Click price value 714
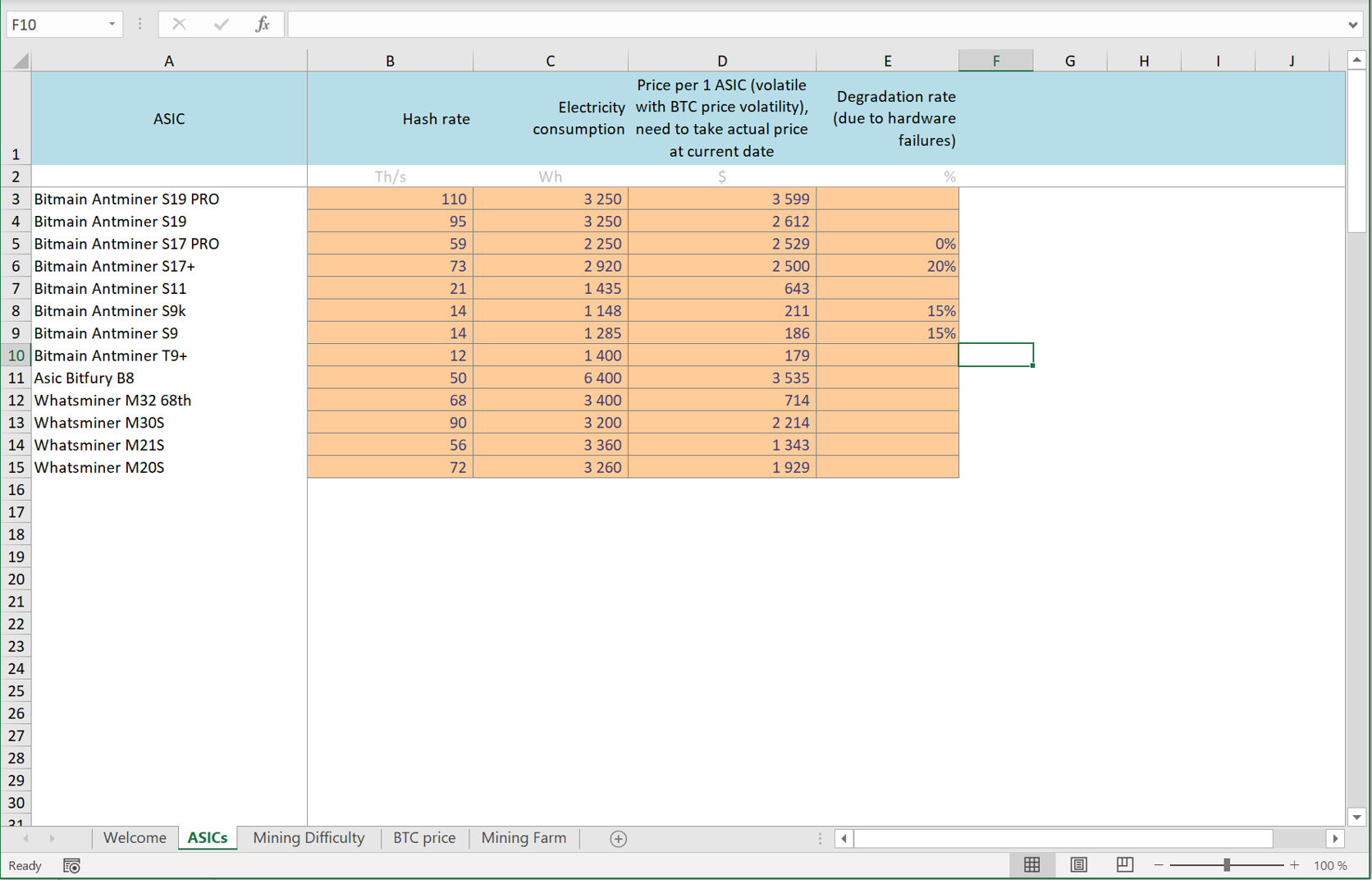 coord(722,400)
